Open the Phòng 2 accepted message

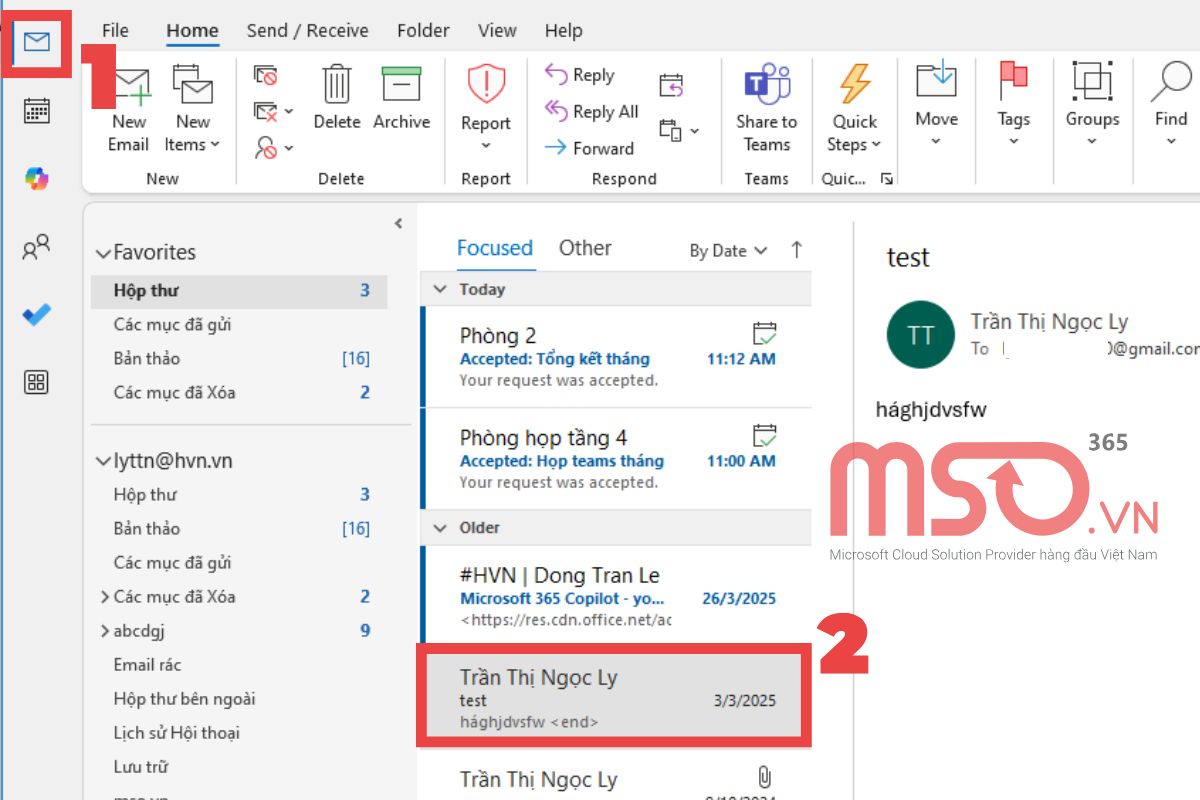click(x=616, y=356)
